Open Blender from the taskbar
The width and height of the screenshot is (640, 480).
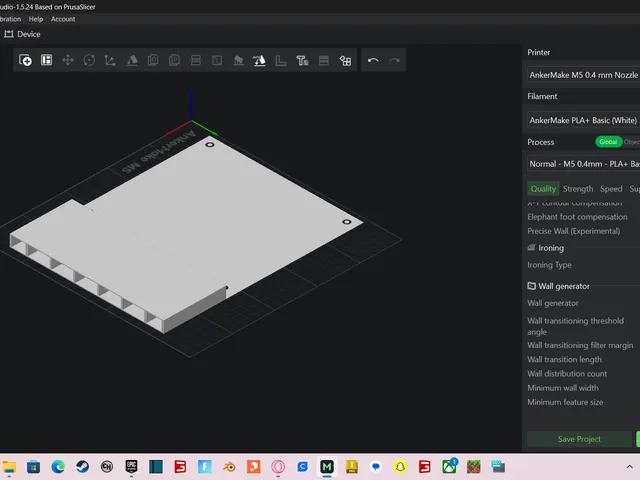[229, 466]
